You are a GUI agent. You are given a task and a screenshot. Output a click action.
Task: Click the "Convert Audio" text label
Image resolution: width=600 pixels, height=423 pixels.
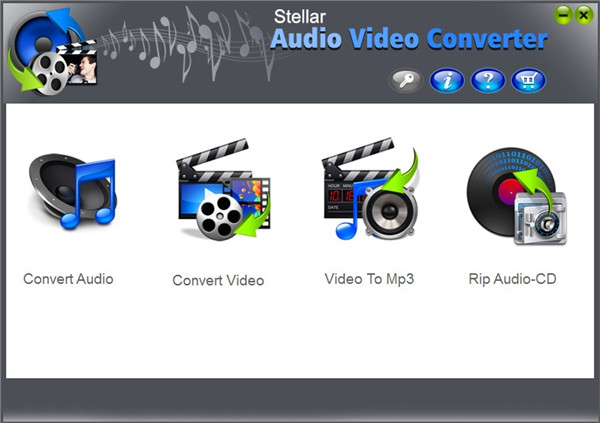[68, 278]
